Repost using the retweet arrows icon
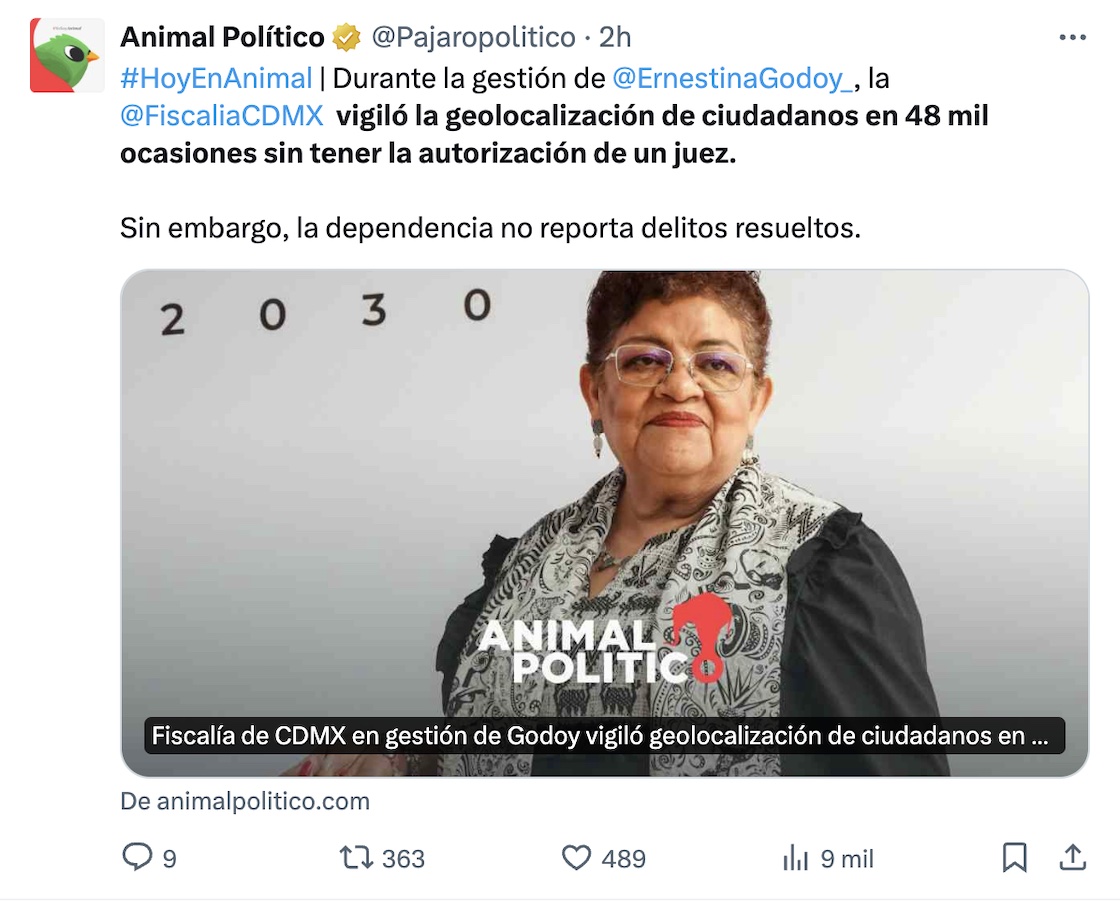This screenshot has height=906, width=1120. pyautogui.click(x=353, y=858)
